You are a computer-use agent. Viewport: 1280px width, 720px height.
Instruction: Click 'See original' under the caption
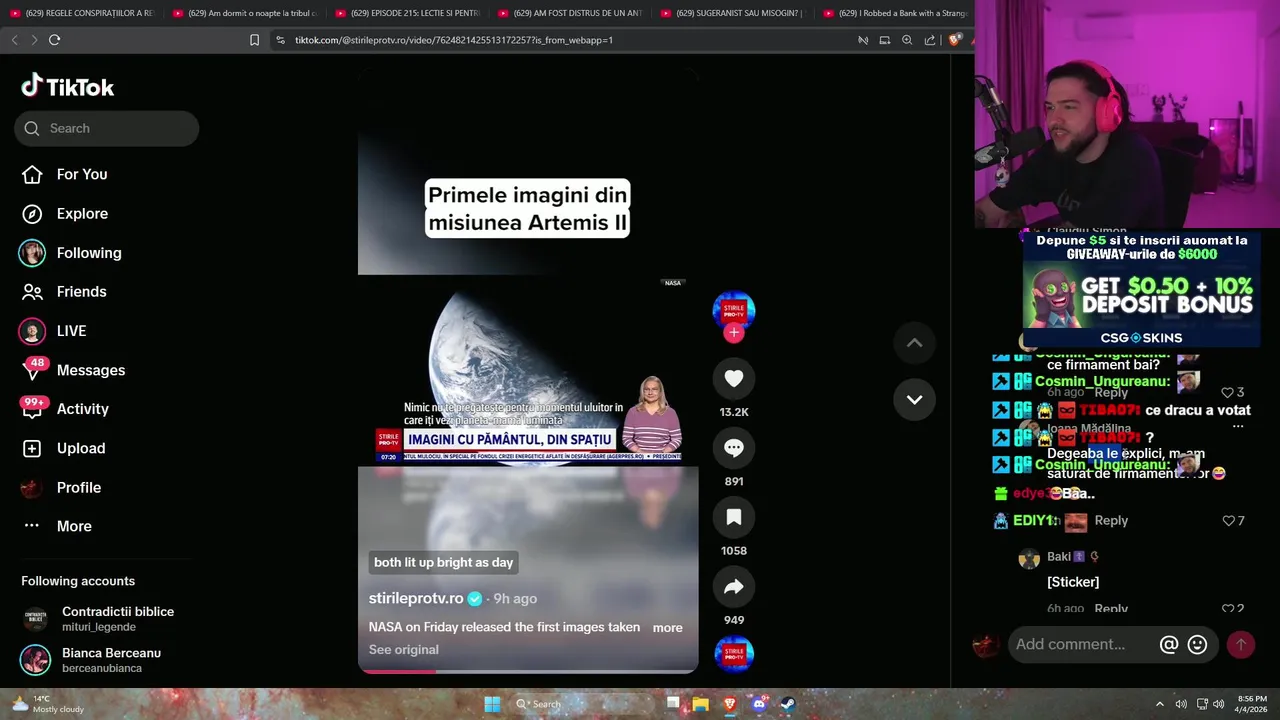(x=403, y=649)
